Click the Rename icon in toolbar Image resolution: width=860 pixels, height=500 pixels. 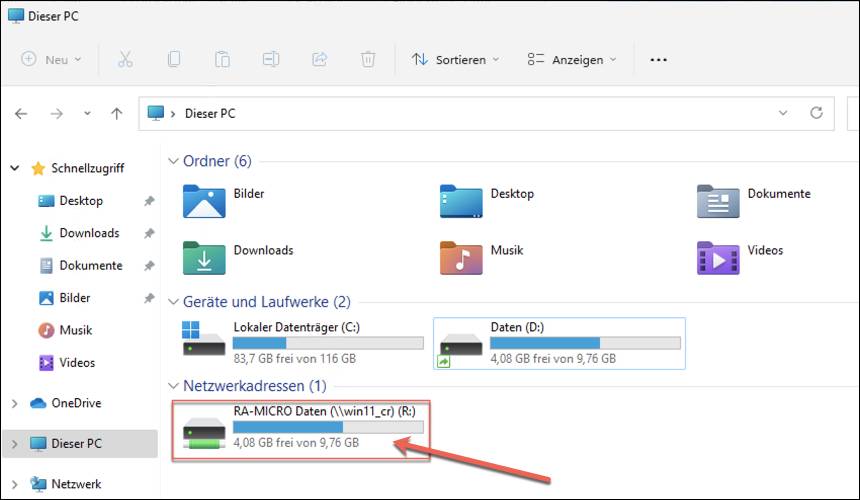[x=271, y=59]
